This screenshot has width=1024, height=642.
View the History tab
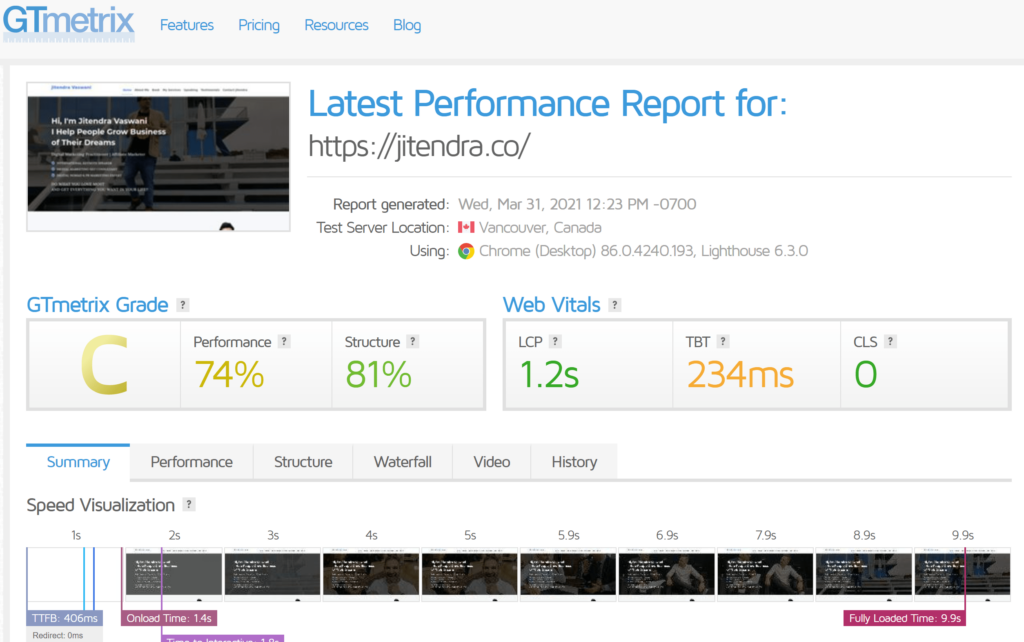click(x=574, y=462)
